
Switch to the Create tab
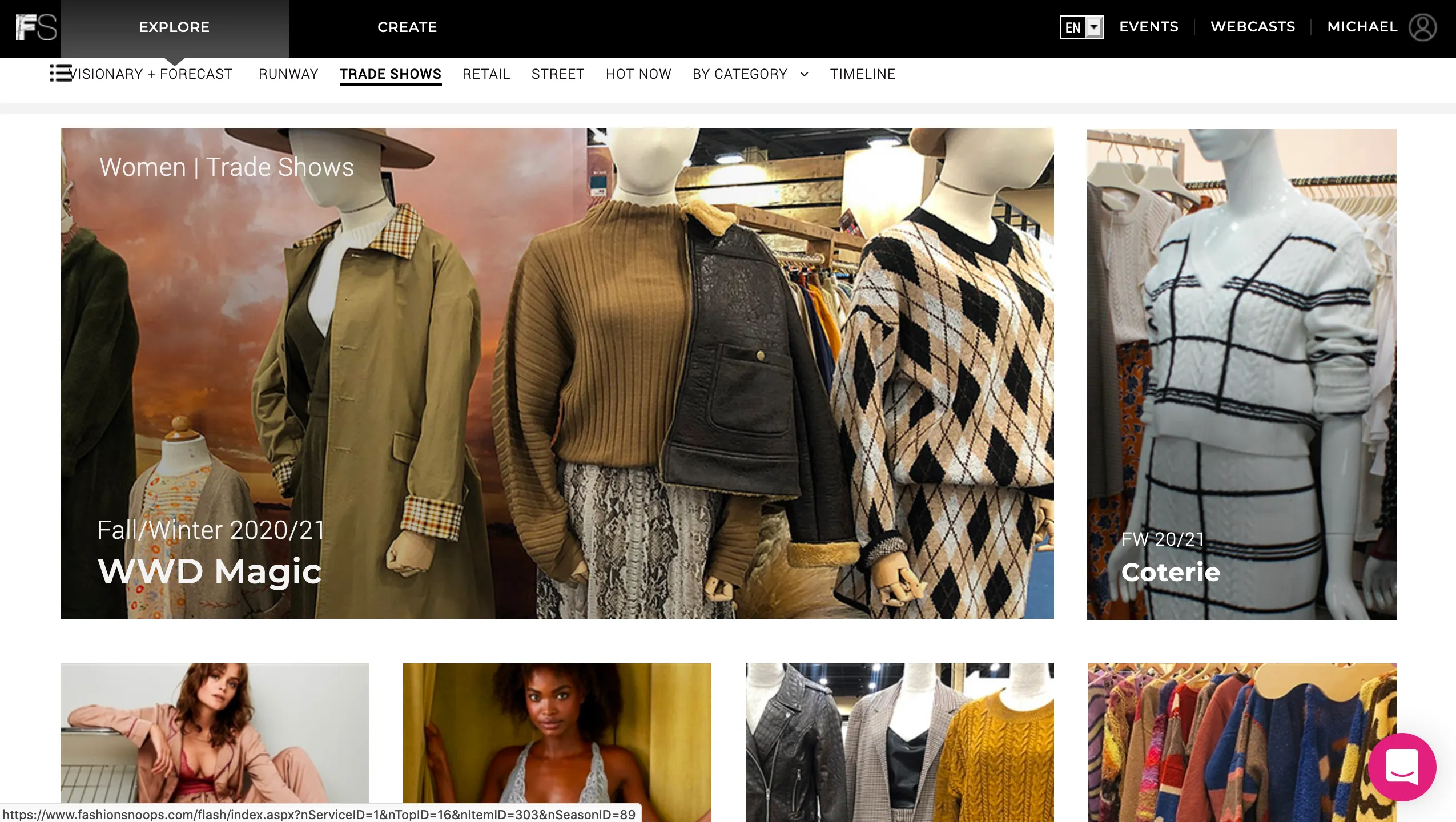(407, 27)
